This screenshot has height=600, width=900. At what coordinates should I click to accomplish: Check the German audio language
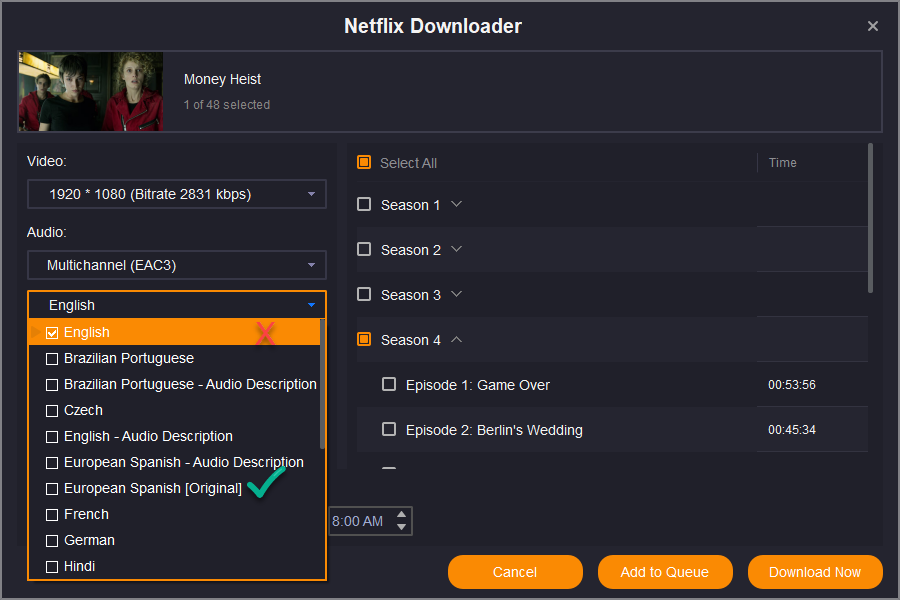[52, 541]
